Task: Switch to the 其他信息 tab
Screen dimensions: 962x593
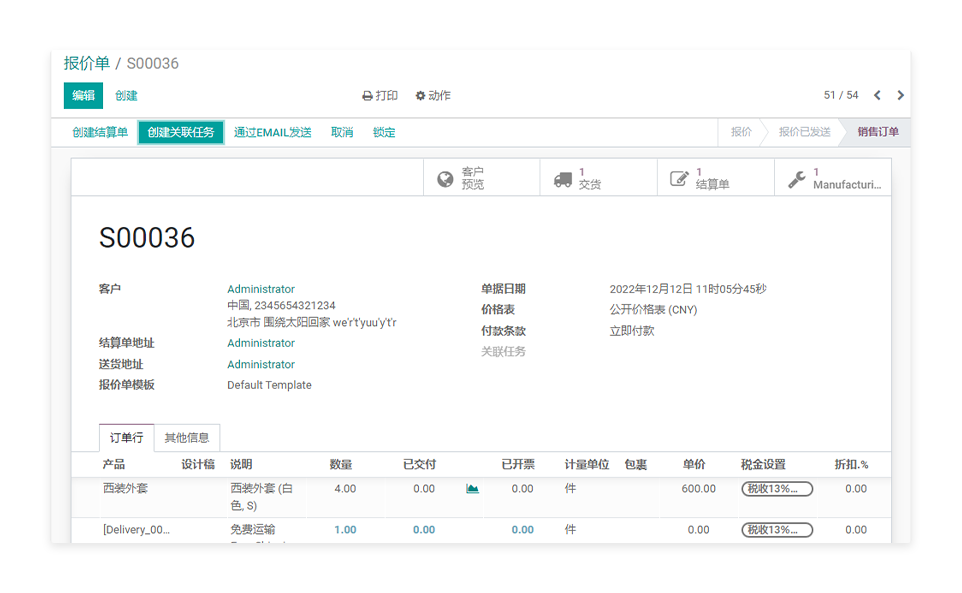Action: pyautogui.click(x=187, y=438)
